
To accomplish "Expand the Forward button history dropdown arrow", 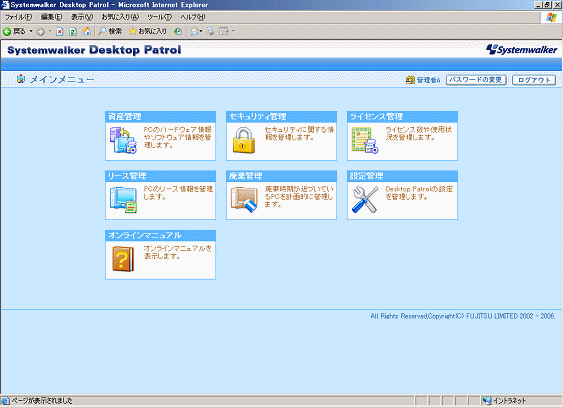I will (50, 31).
